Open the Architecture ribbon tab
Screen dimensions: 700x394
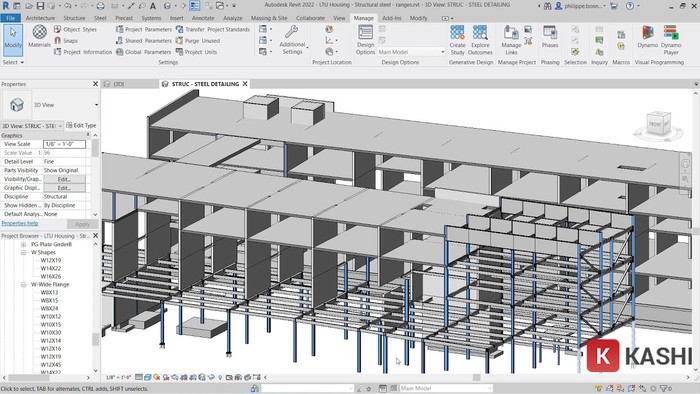40,18
